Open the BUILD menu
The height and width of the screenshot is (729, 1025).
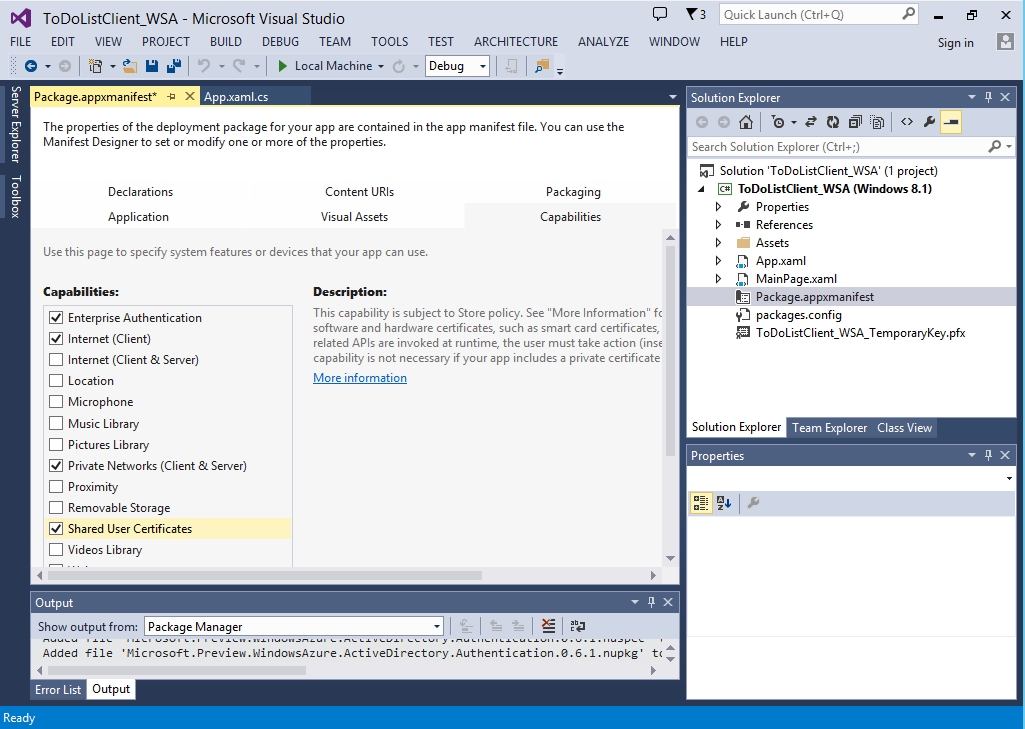point(225,42)
